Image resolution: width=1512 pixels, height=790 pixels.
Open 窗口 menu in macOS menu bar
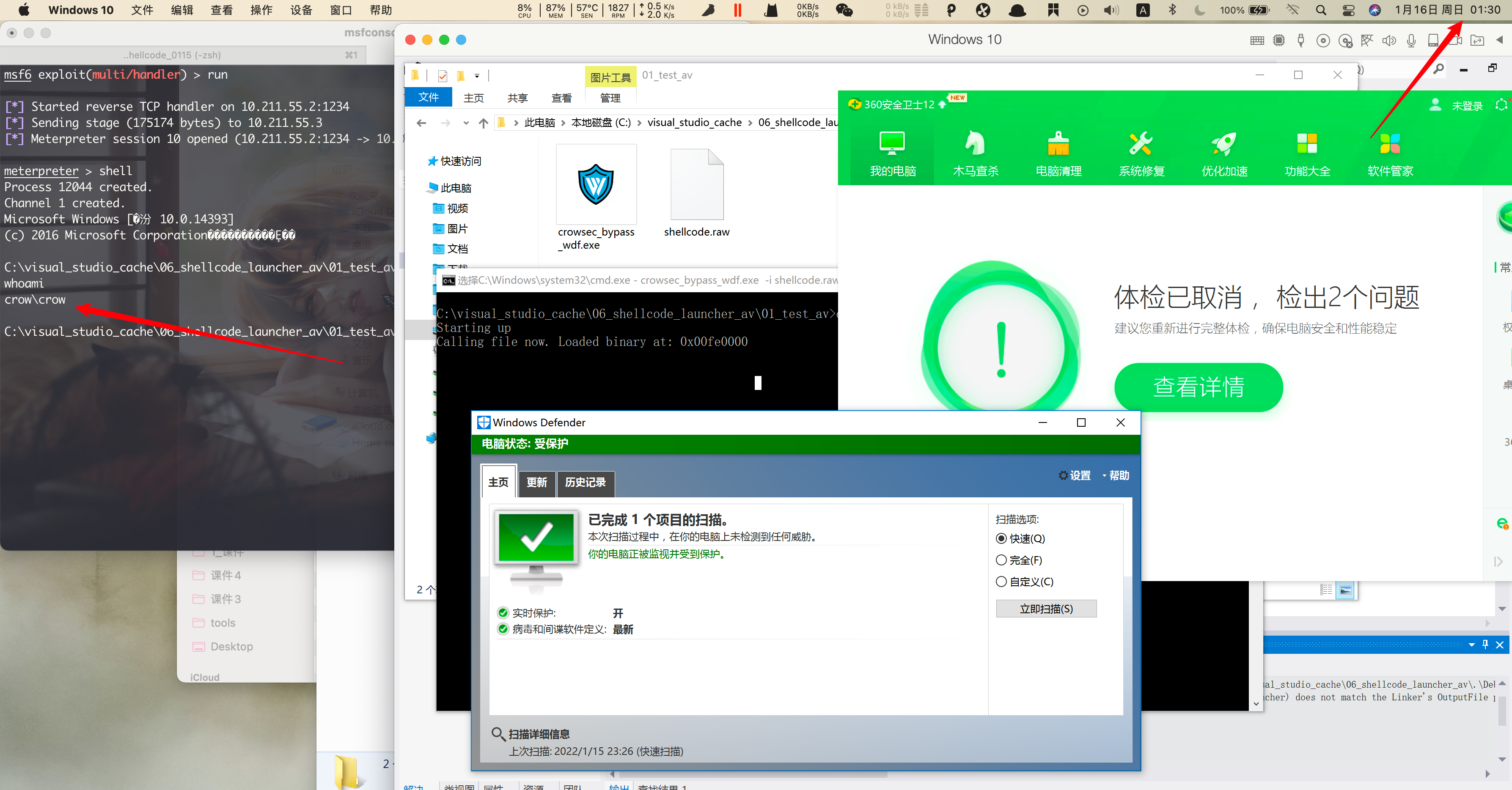click(341, 10)
